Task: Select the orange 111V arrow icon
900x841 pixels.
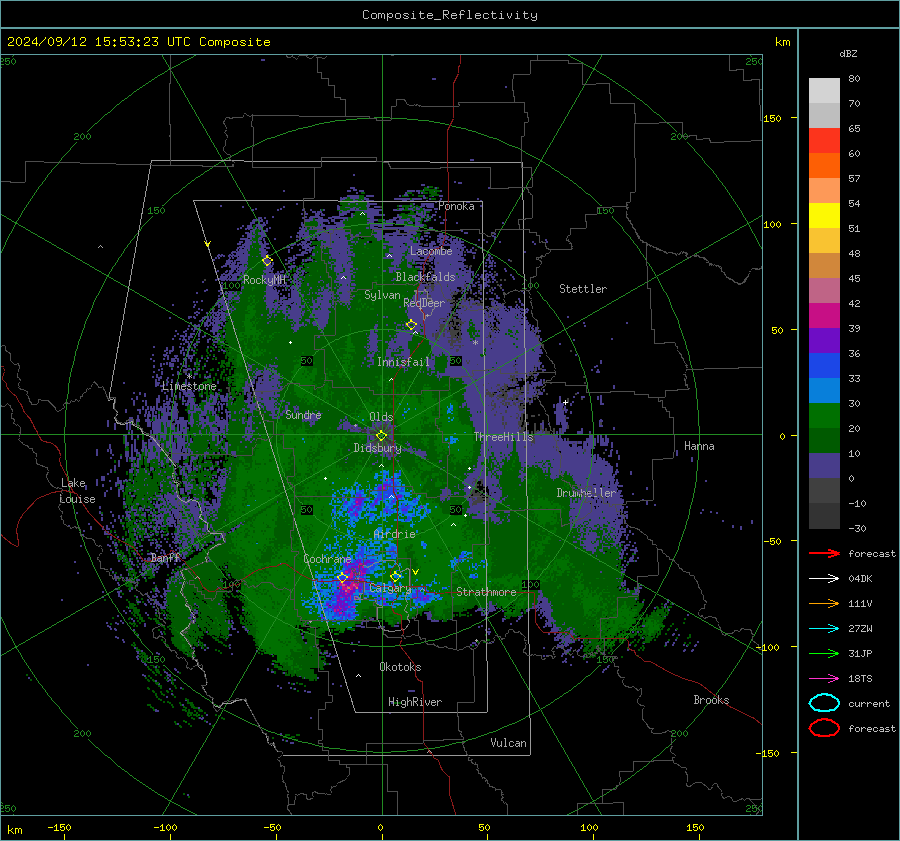Action: (824, 603)
